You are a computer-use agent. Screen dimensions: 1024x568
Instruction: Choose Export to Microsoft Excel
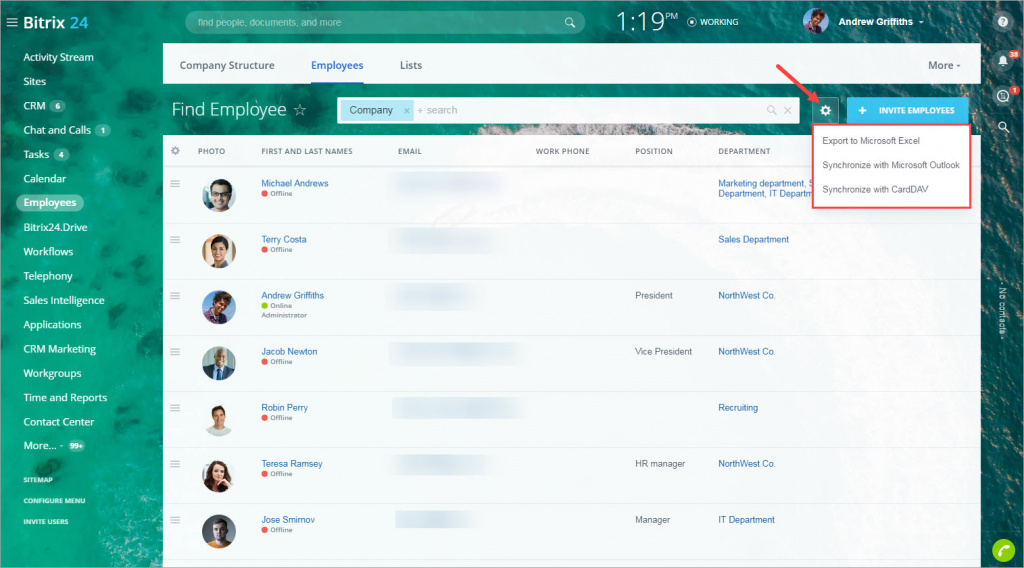(871, 140)
